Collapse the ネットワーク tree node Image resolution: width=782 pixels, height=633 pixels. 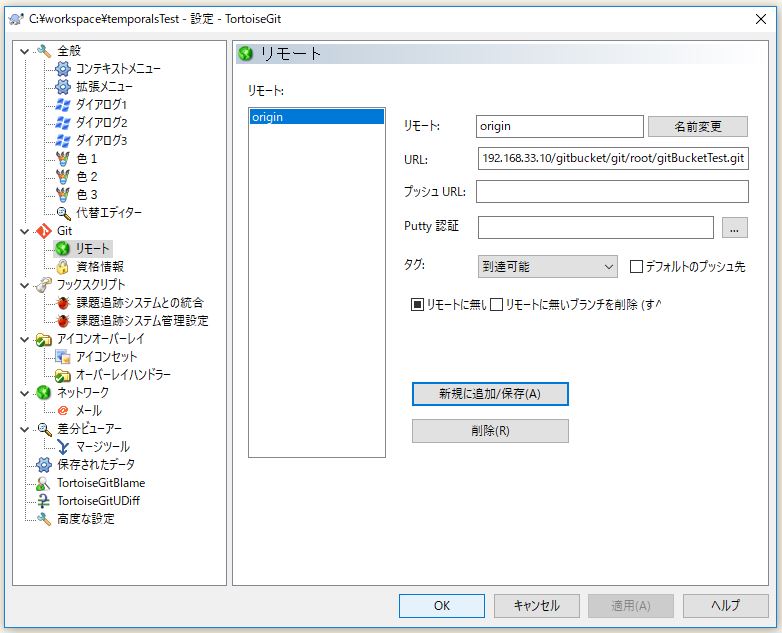[24, 393]
